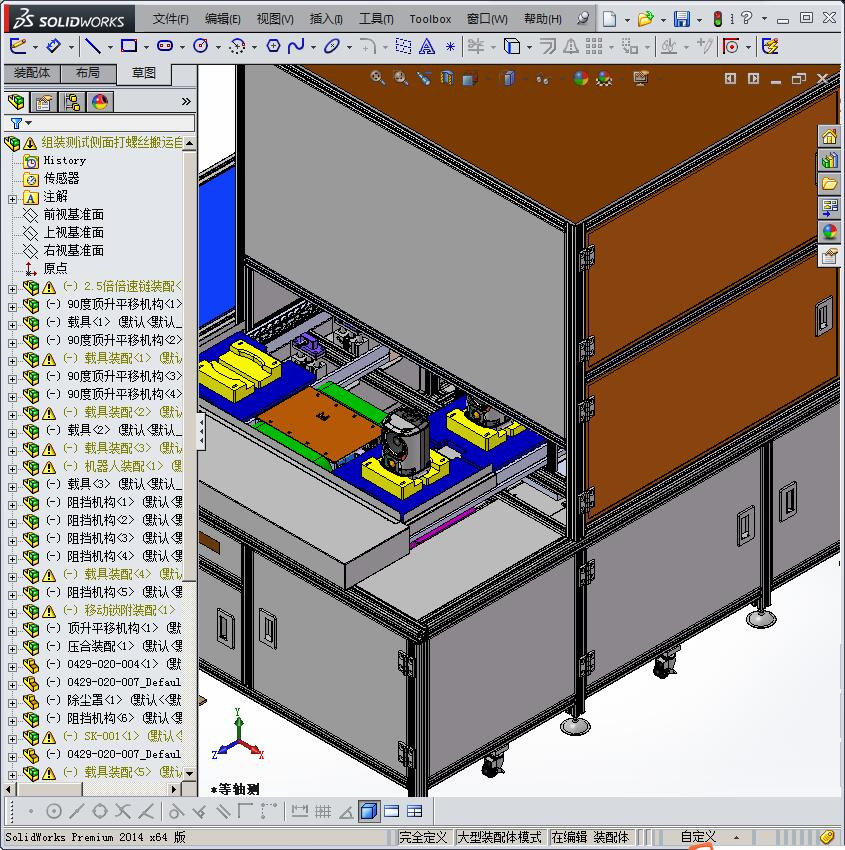Select the Spline sketch tool
The image size is (845, 850).
[x=296, y=47]
